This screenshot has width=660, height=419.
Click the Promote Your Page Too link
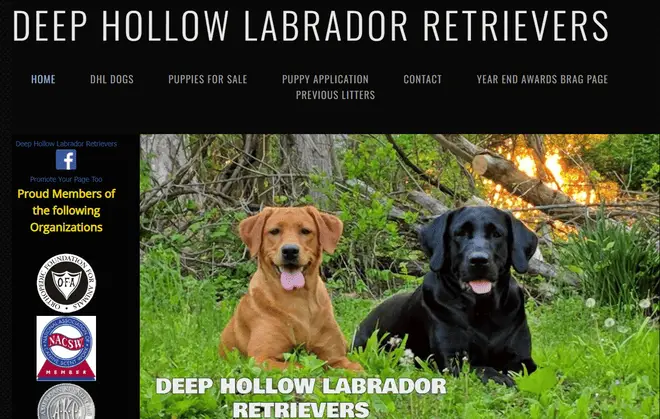coord(66,179)
